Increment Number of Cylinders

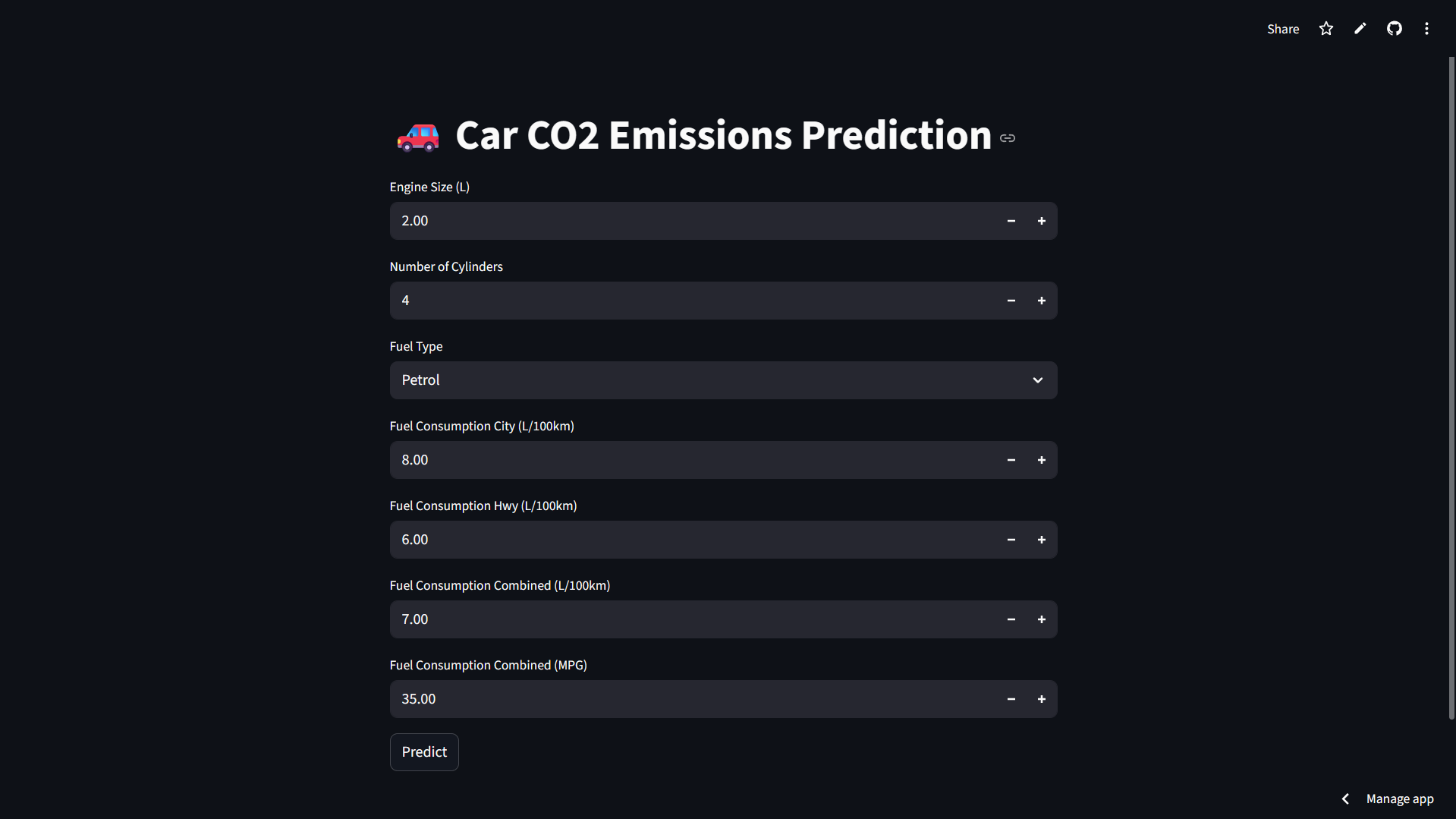point(1042,301)
